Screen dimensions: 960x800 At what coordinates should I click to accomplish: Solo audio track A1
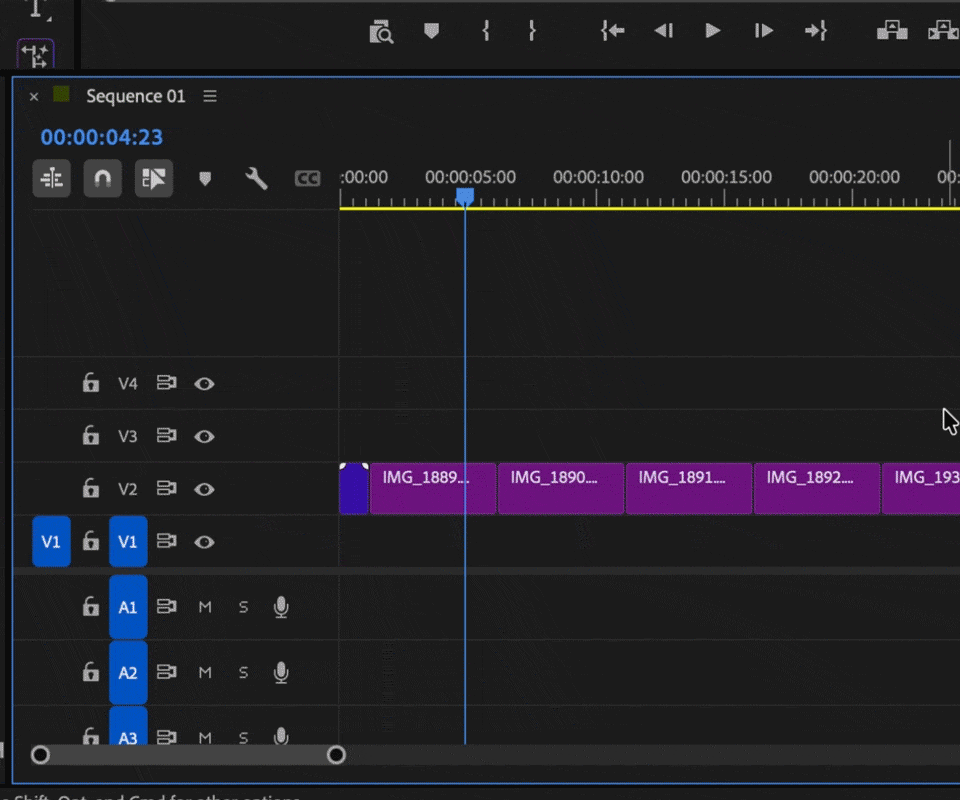243,607
